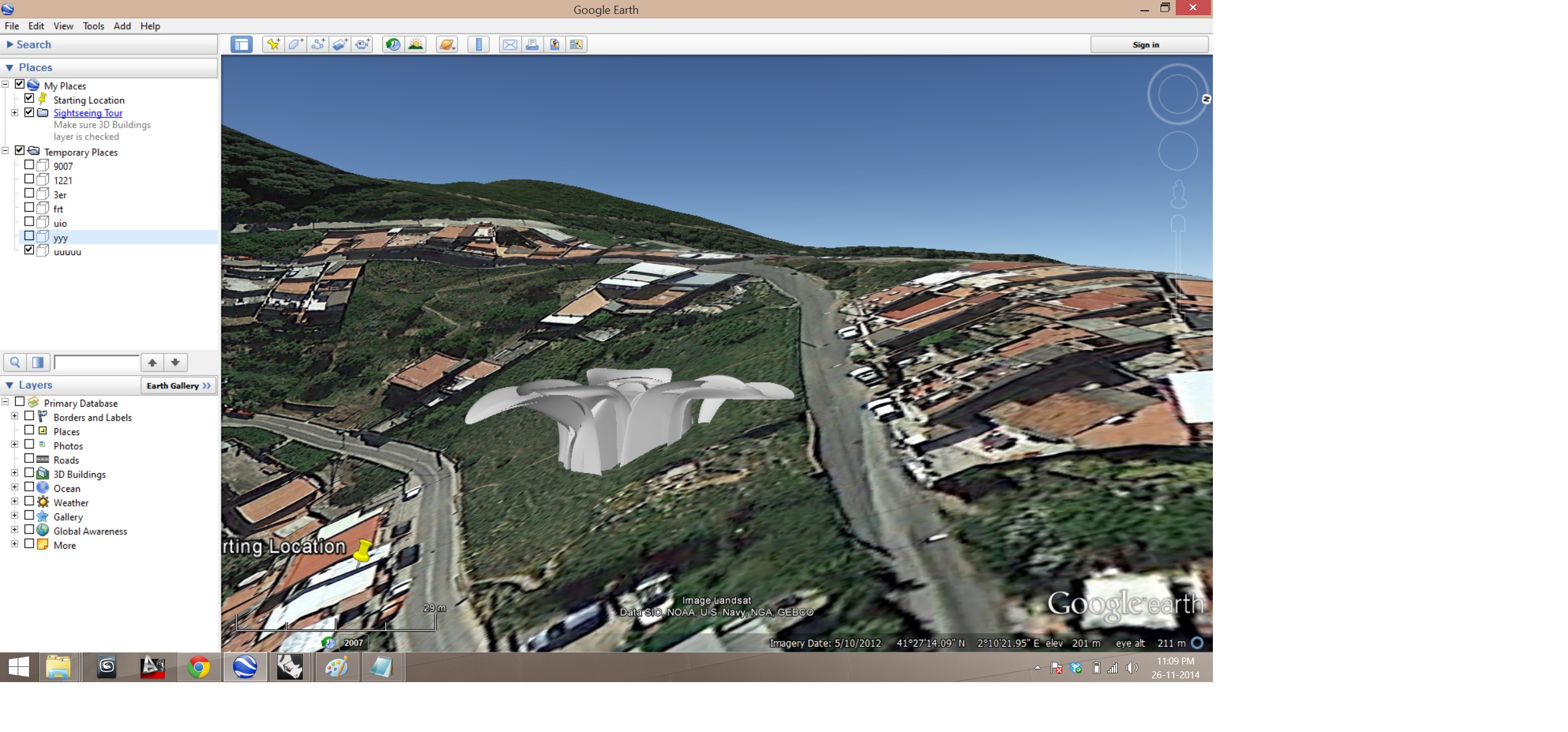Check the yyy temporary place checkbox
The width and height of the screenshot is (1568, 732).
pos(29,236)
